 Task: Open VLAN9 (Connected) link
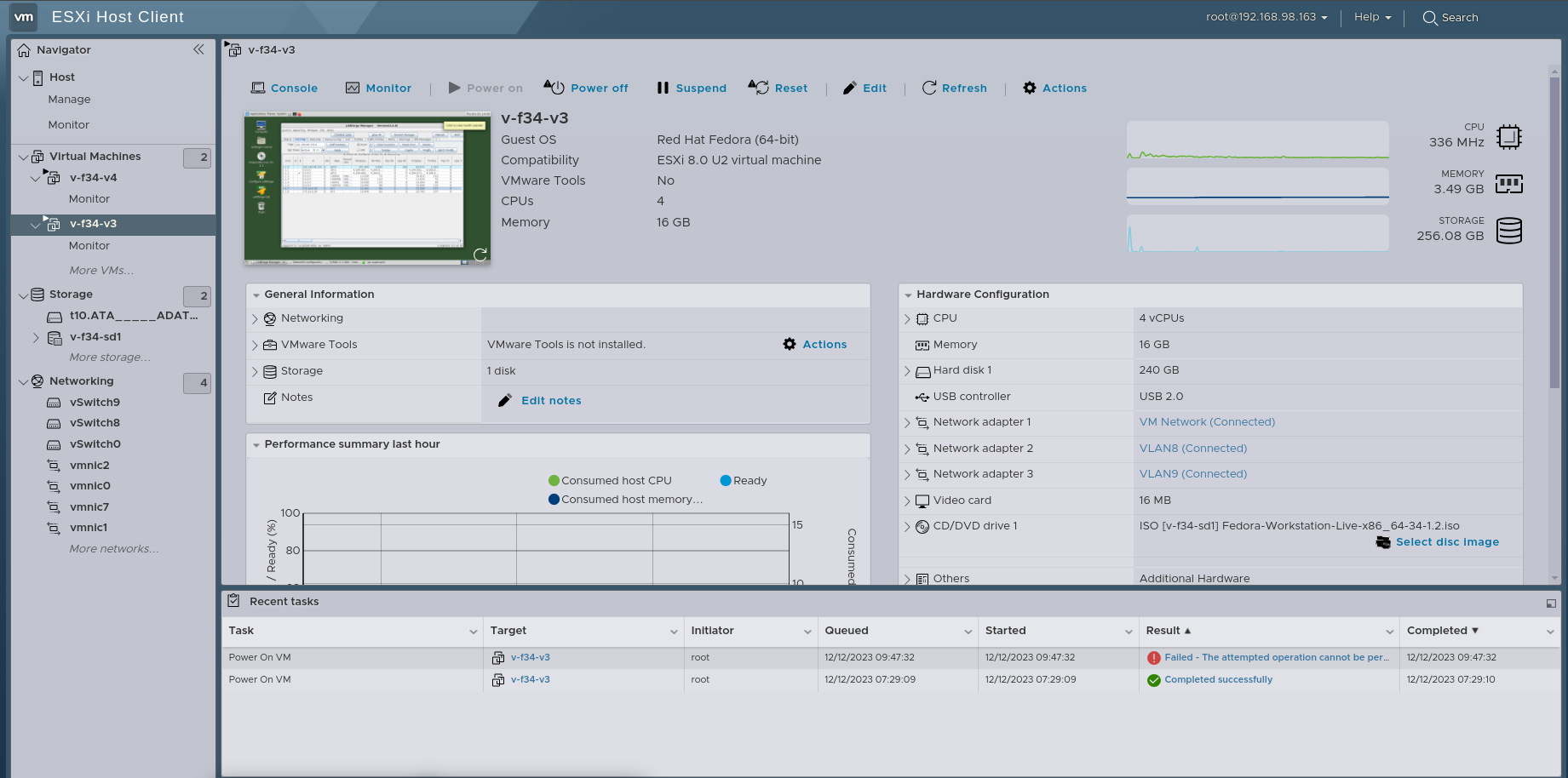[x=1192, y=473]
